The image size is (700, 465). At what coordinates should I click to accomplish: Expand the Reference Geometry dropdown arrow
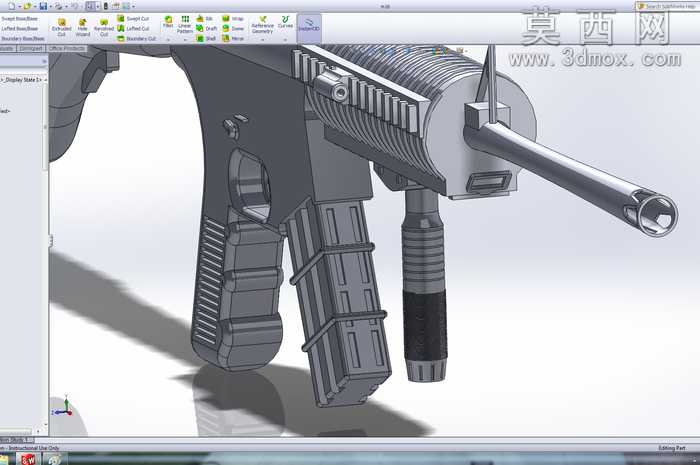262,40
